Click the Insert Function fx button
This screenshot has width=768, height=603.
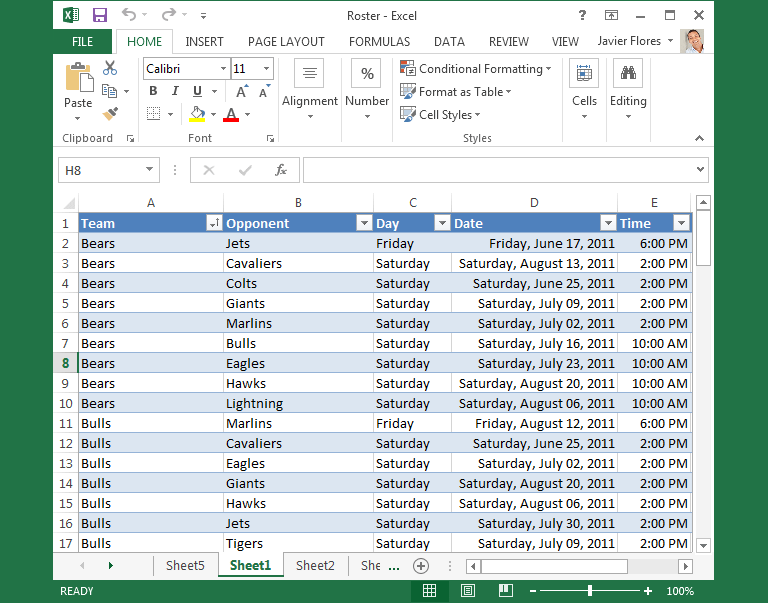(281, 170)
